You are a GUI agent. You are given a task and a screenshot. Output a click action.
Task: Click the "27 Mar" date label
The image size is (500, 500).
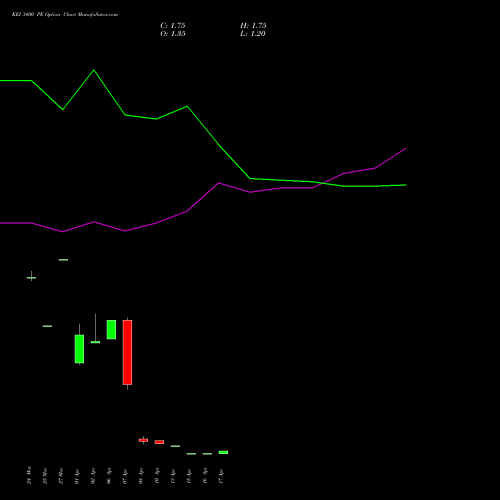click(x=61, y=476)
